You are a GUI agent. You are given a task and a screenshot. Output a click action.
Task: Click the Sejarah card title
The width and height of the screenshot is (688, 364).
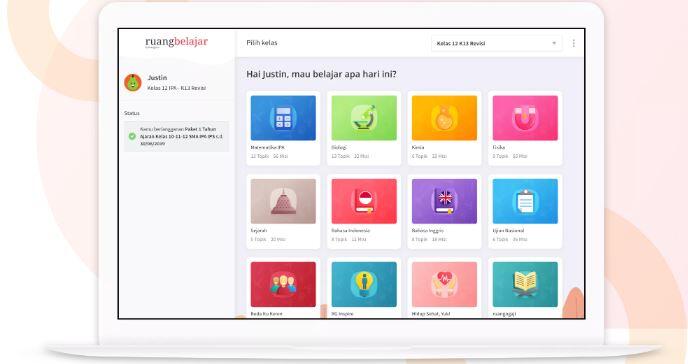pyautogui.click(x=259, y=231)
